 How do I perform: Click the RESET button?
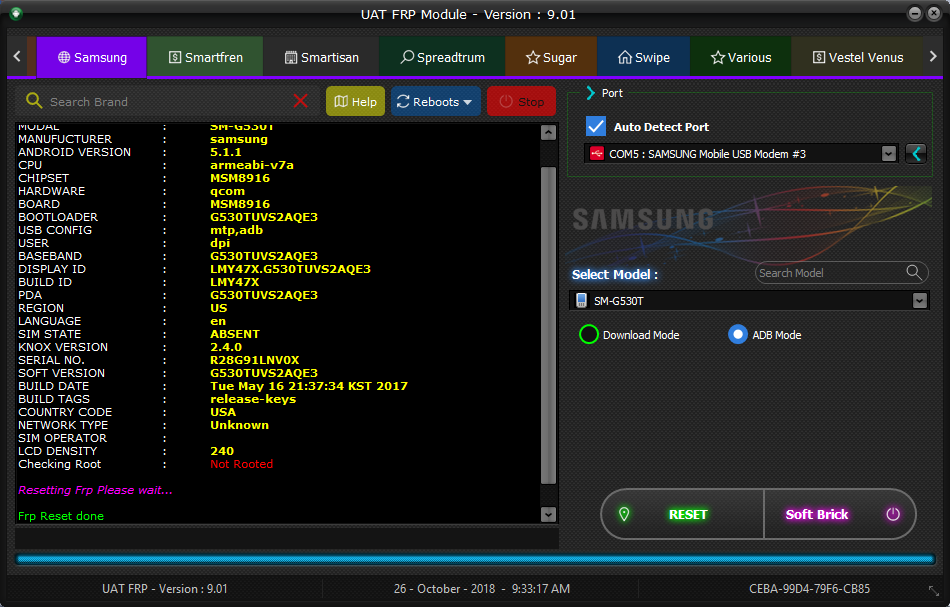pos(683,514)
